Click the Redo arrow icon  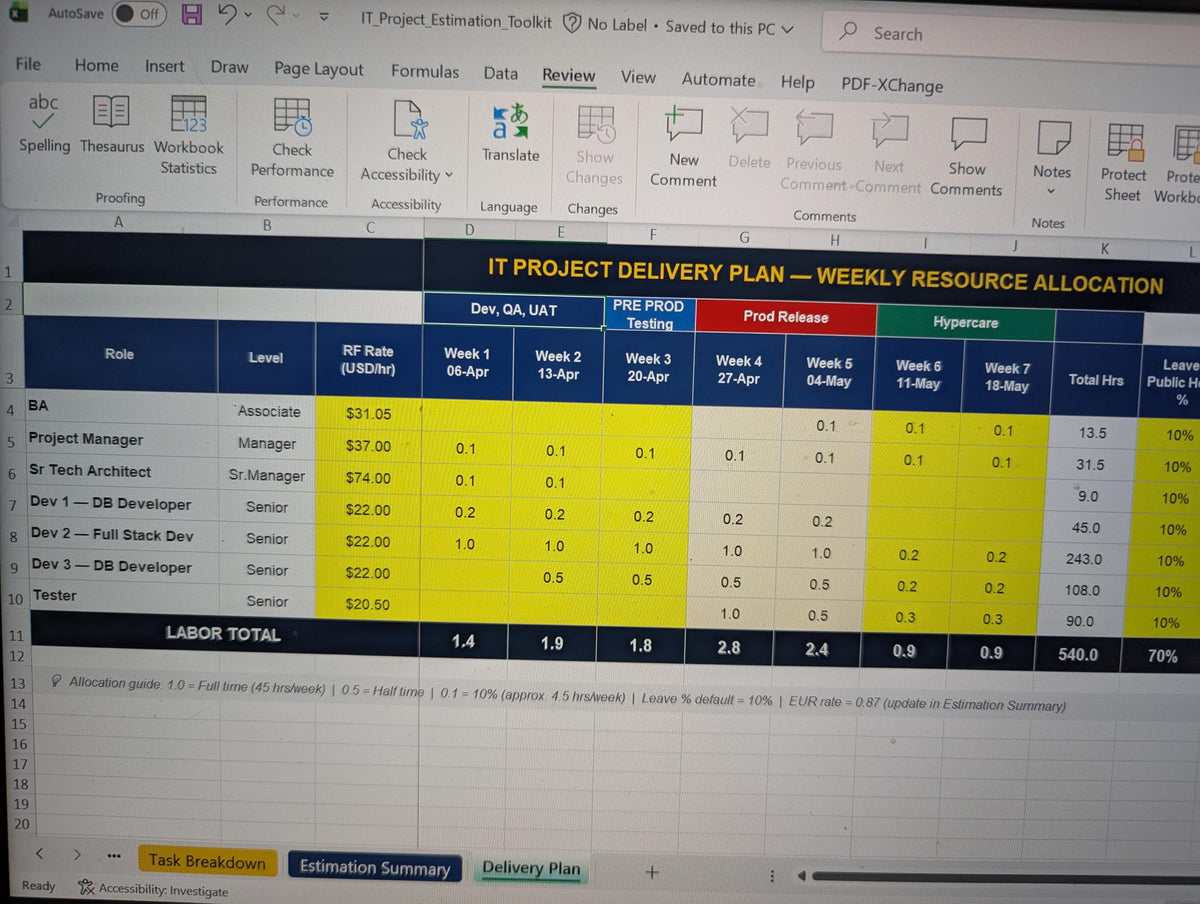277,16
